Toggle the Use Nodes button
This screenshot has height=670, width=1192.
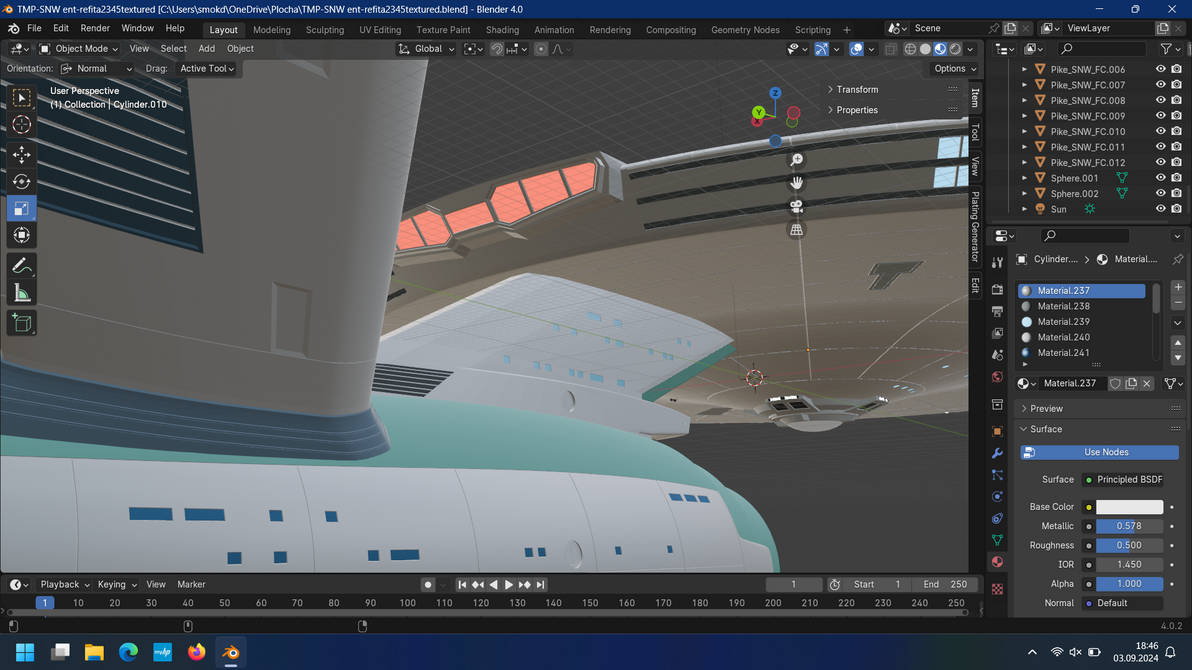(1099, 452)
